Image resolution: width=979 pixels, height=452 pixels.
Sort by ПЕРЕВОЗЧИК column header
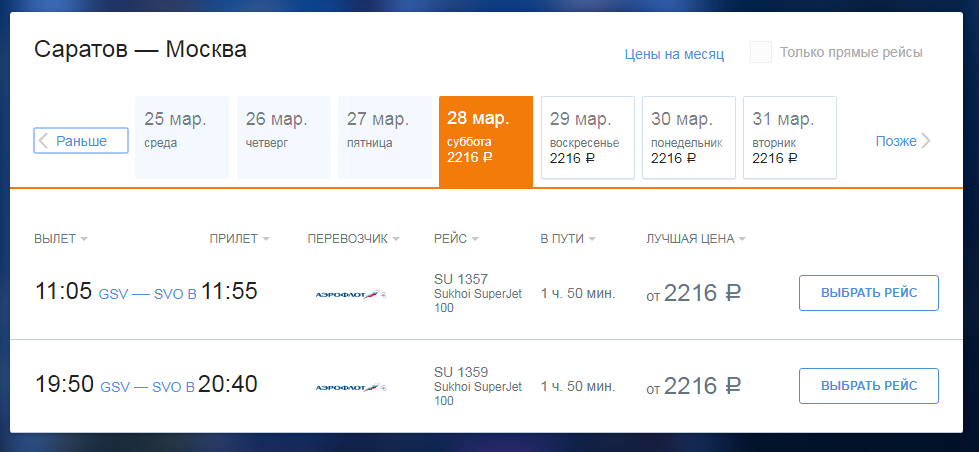(353, 239)
